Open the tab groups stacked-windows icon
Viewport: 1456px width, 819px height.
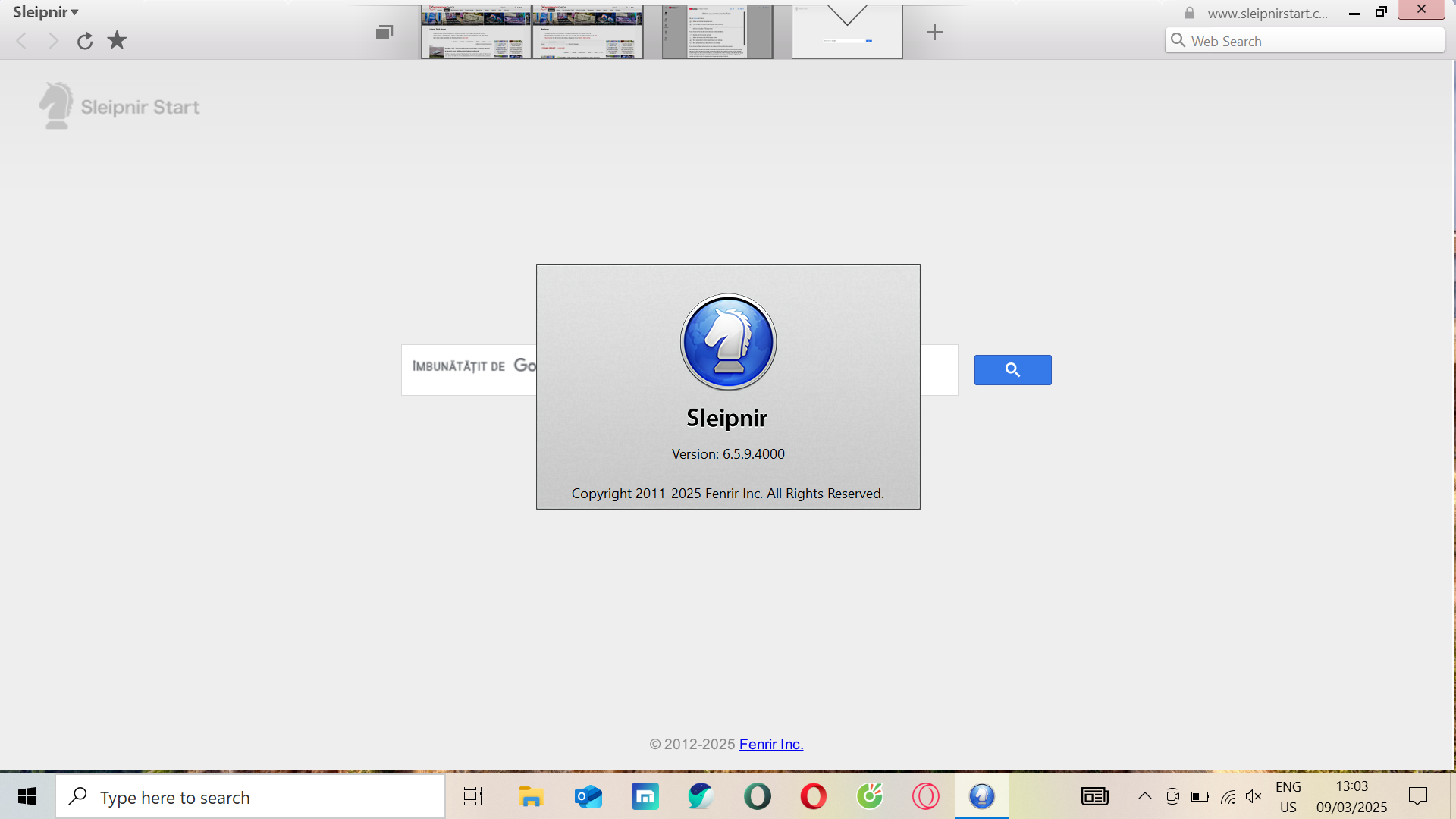(x=384, y=33)
